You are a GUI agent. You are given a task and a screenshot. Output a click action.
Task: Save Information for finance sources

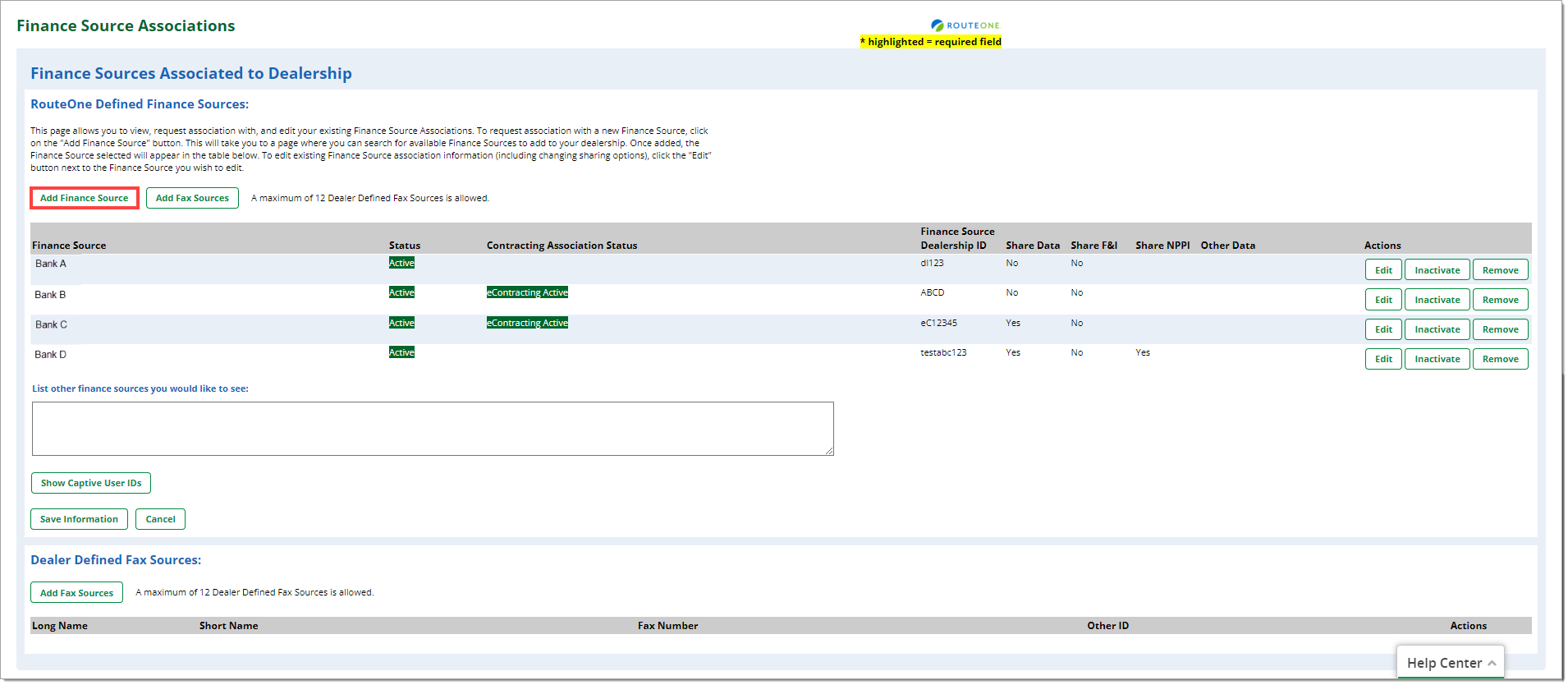tap(79, 519)
